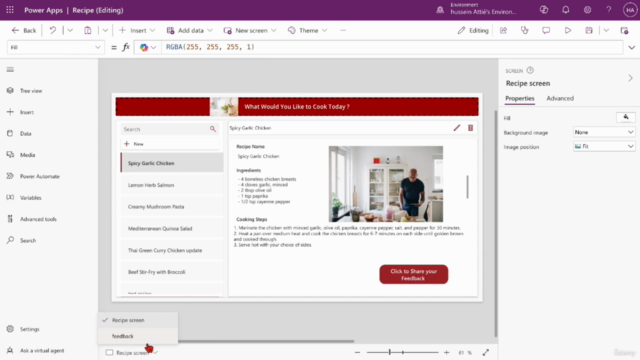Image resolution: width=640 pixels, height=360 pixels.
Task: Switch to the Advanced tab
Action: click(x=560, y=98)
